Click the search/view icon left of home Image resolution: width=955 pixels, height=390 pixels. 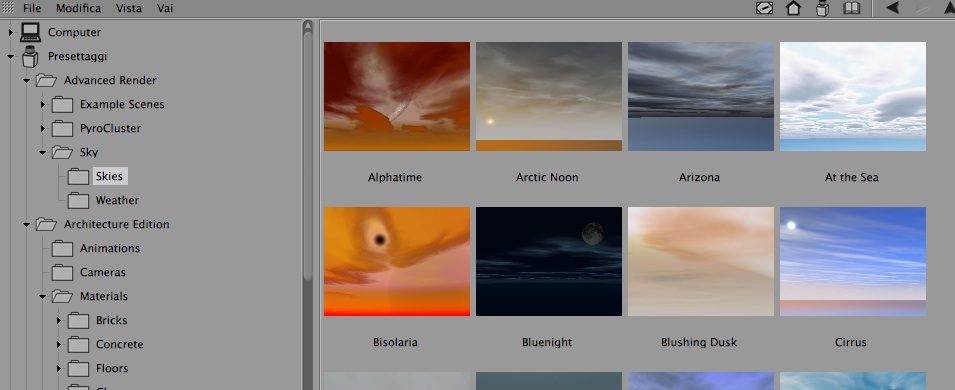point(764,8)
